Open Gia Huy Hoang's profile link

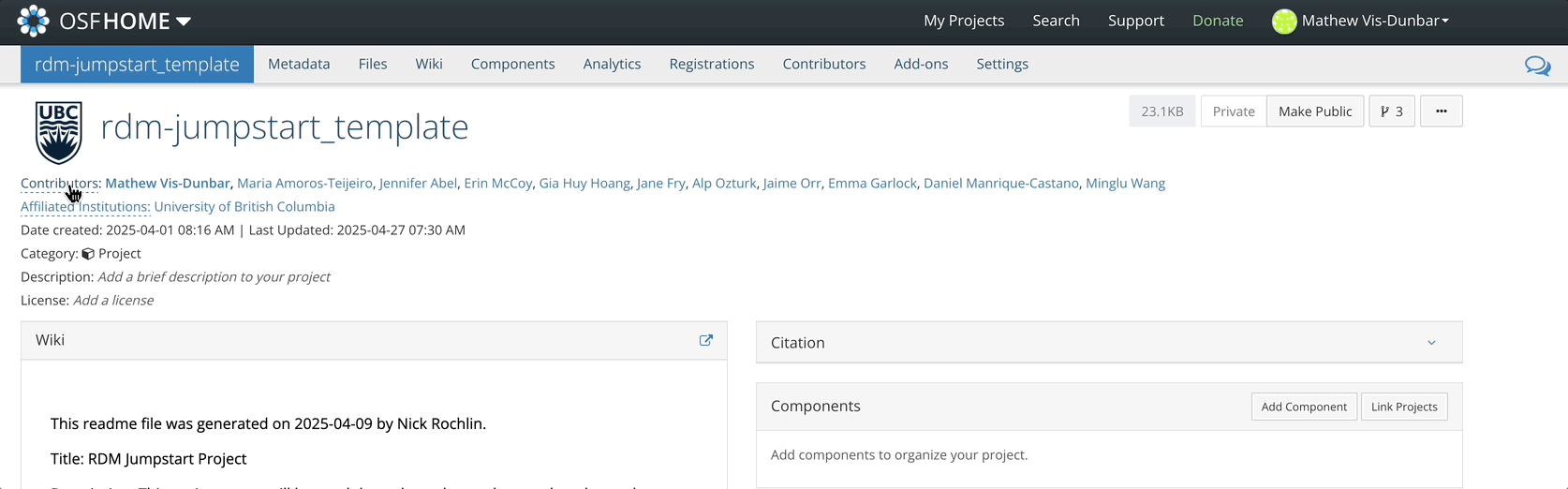point(584,184)
